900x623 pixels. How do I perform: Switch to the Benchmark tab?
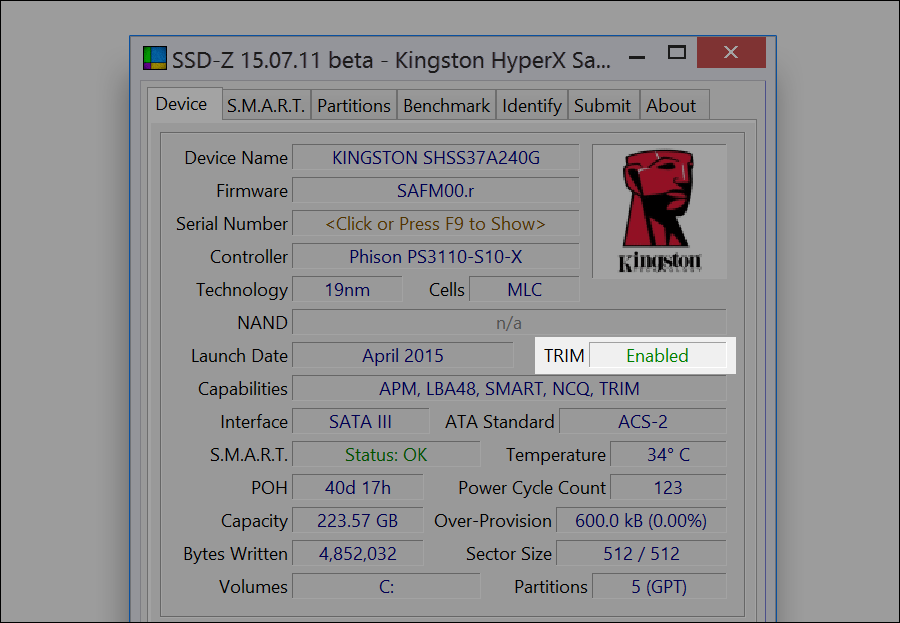[x=446, y=105]
